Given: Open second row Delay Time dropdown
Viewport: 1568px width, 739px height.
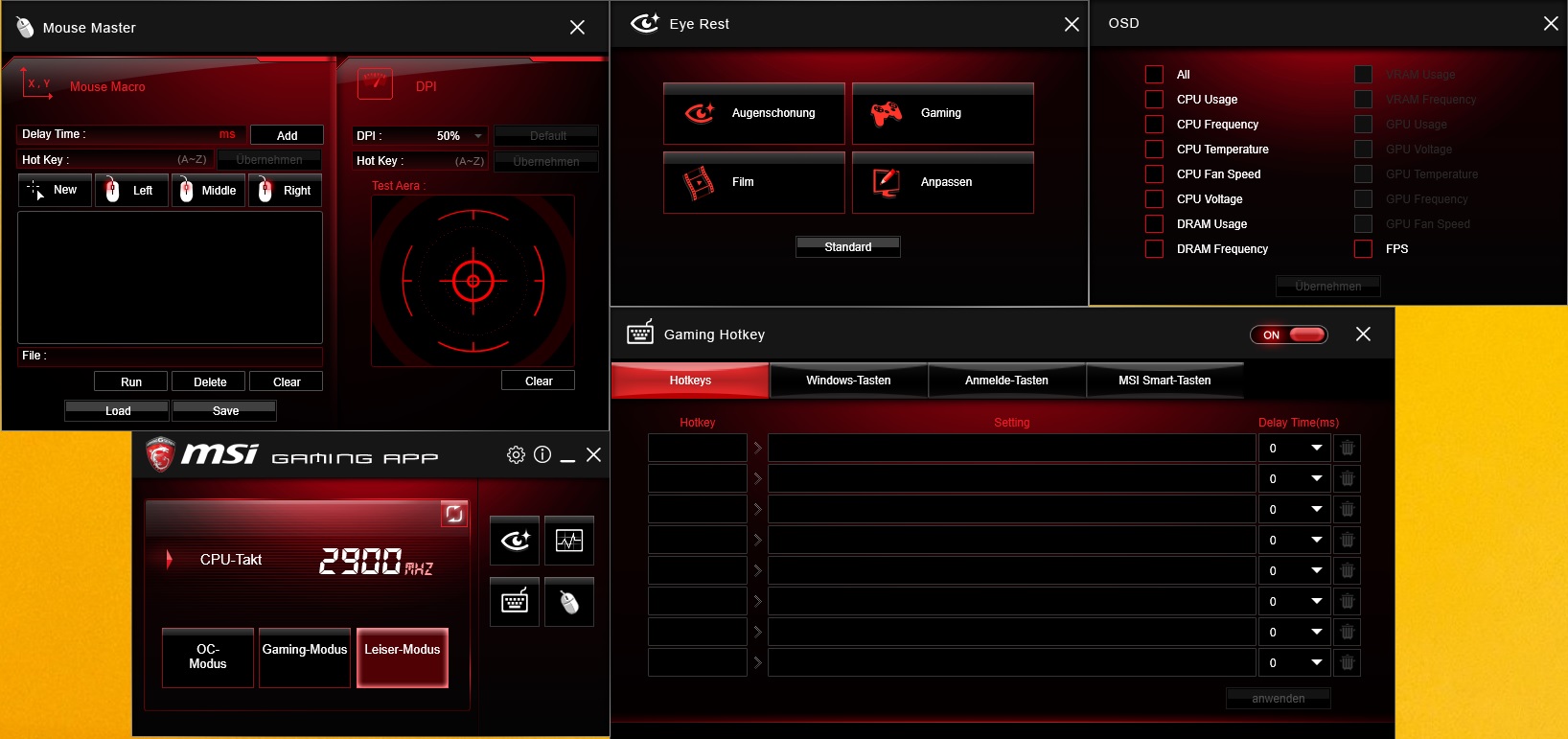Looking at the screenshot, I should coord(1295,478).
